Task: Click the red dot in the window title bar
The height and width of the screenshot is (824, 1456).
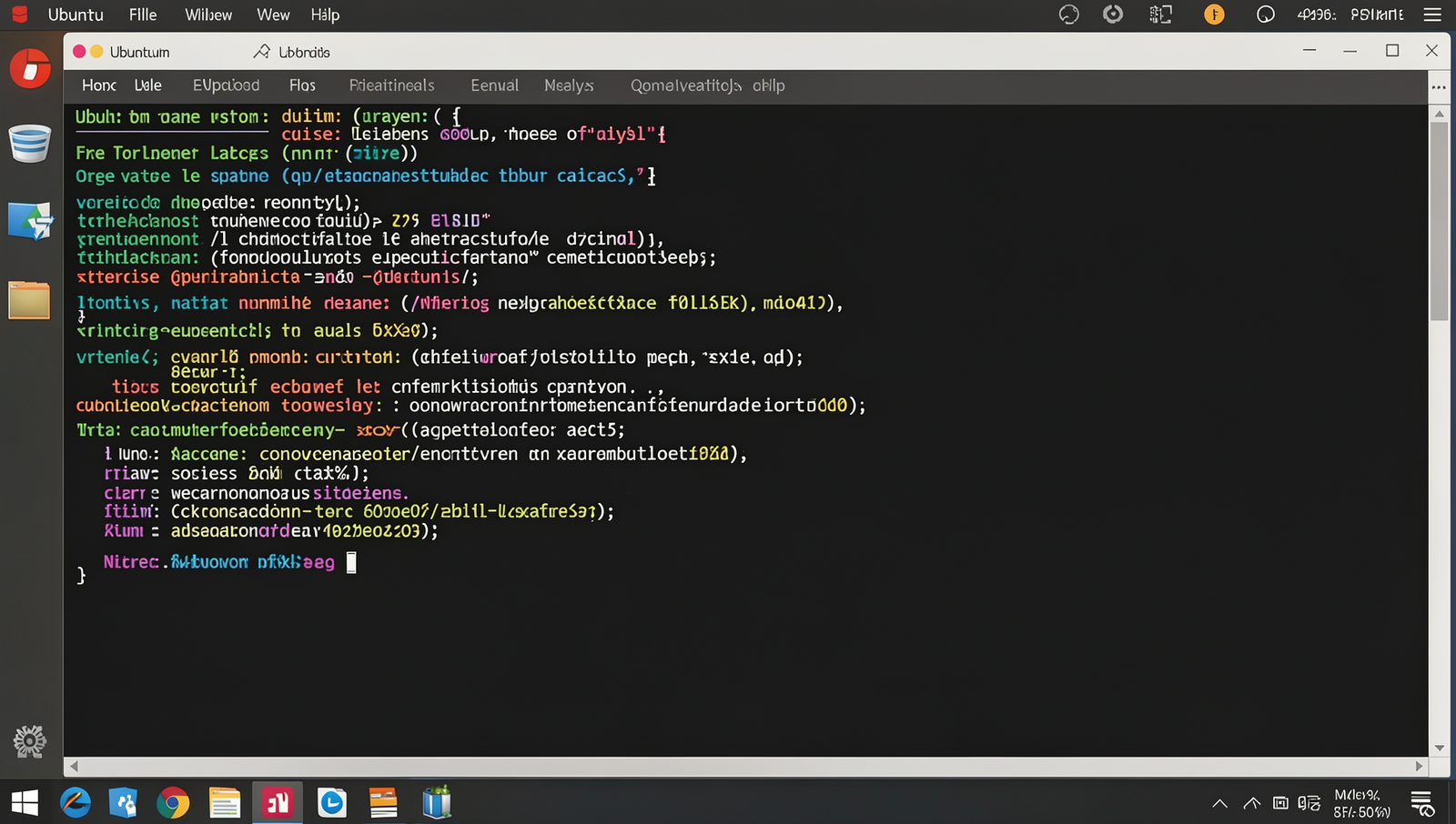Action: pyautogui.click(x=79, y=52)
